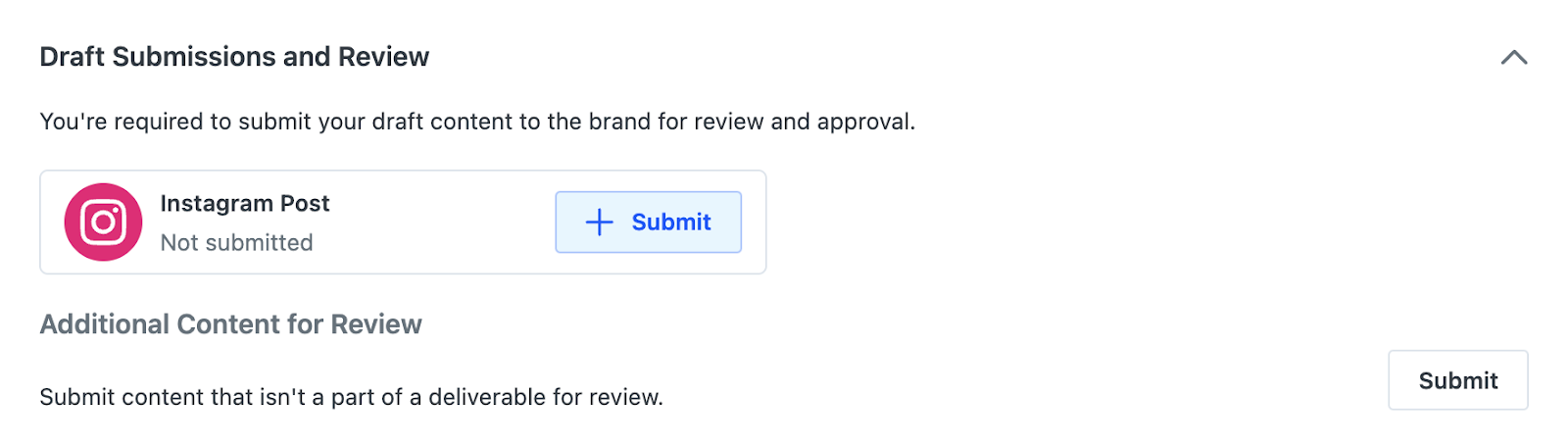The height and width of the screenshot is (446, 1568).
Task: Click the Not submitted status text
Action: [x=237, y=243]
